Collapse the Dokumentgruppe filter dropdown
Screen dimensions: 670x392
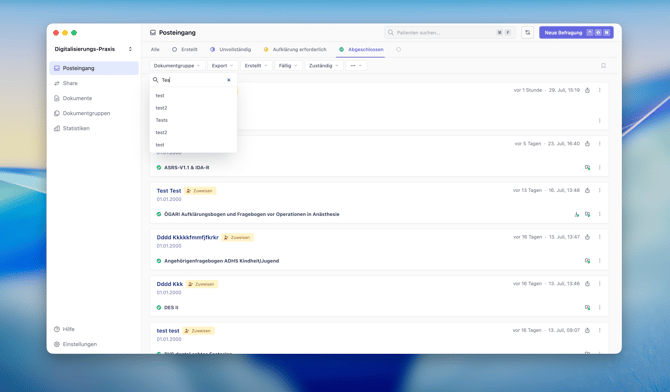click(x=177, y=65)
